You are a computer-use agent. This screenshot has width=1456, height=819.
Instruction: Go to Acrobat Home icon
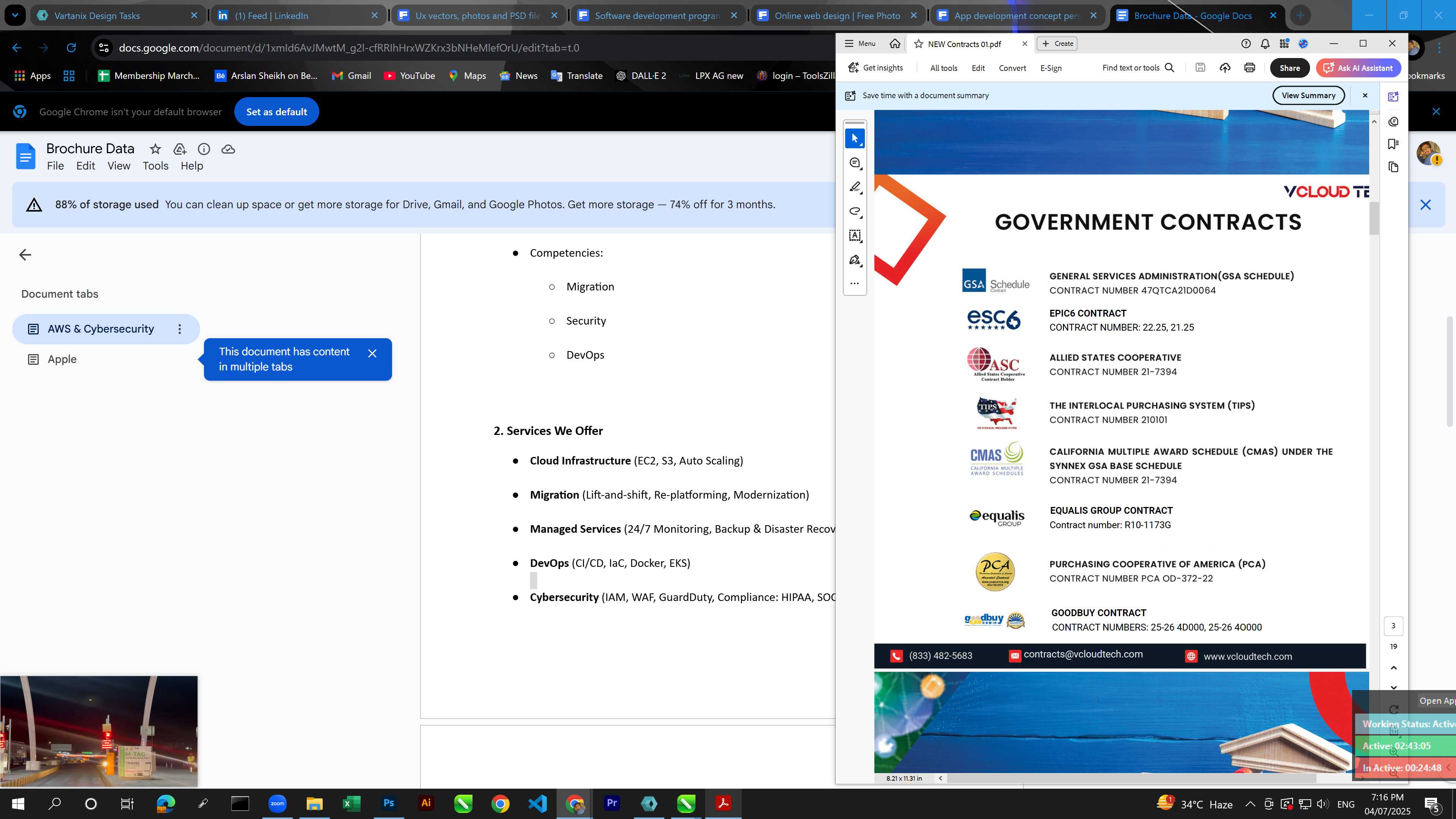pyautogui.click(x=894, y=44)
